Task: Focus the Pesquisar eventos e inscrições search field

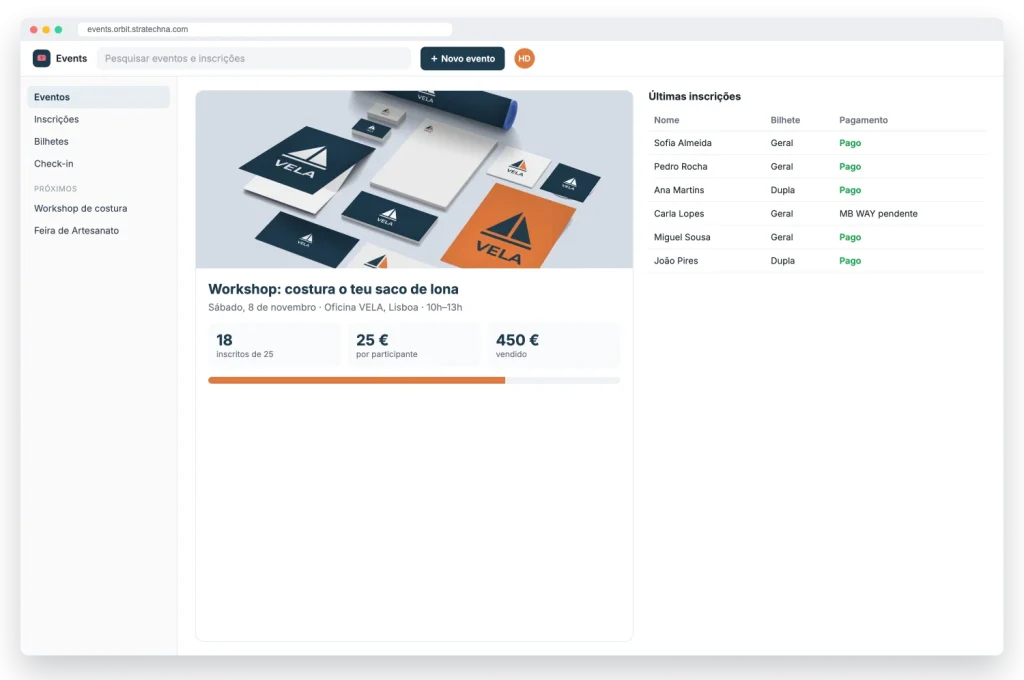Action: click(x=254, y=58)
